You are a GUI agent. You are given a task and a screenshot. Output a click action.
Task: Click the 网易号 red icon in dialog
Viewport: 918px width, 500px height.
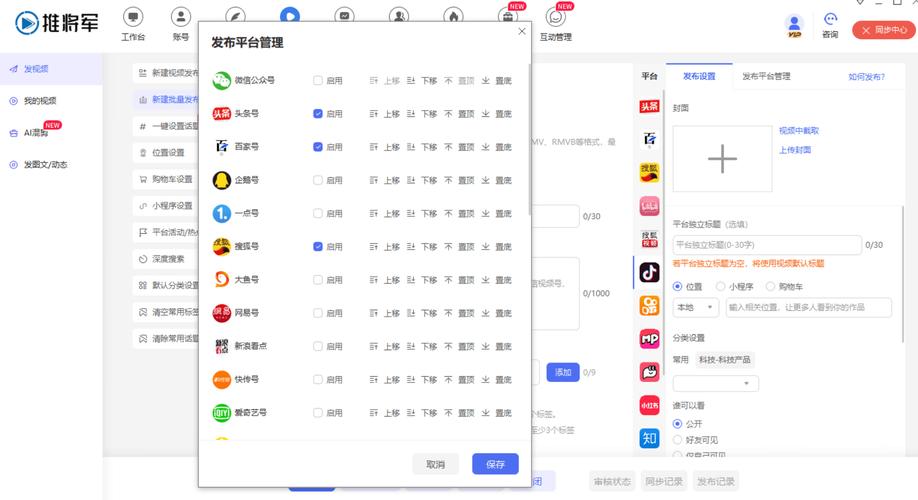221,313
